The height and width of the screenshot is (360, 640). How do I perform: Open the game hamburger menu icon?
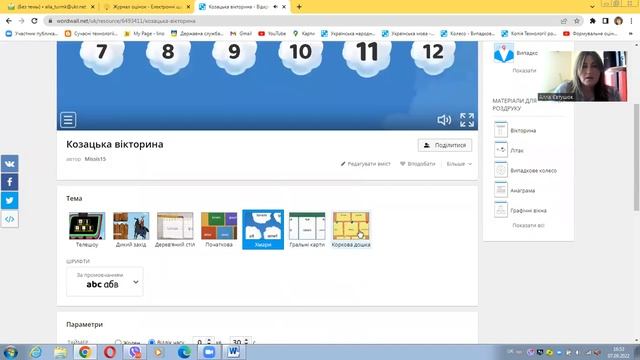tap(68, 120)
